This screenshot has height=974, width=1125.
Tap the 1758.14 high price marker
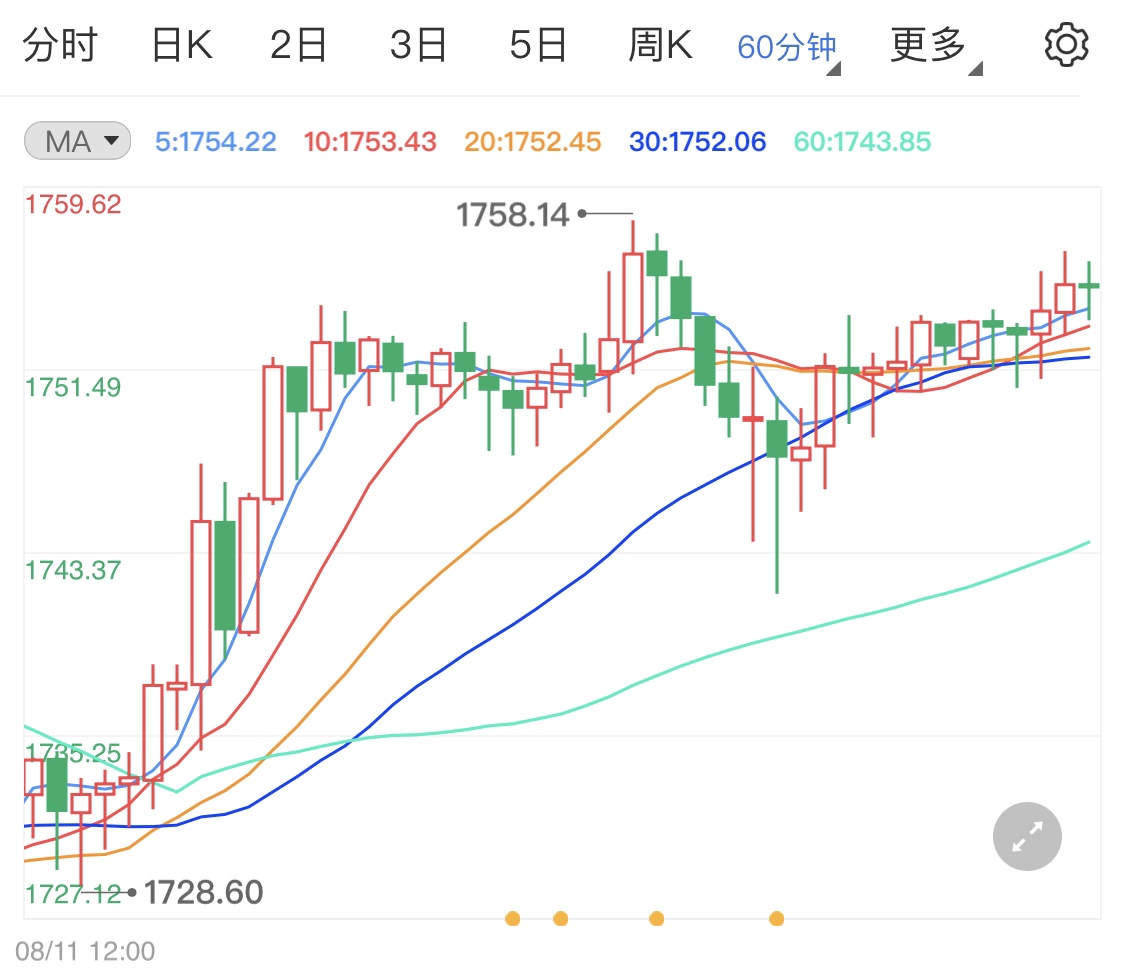click(512, 213)
